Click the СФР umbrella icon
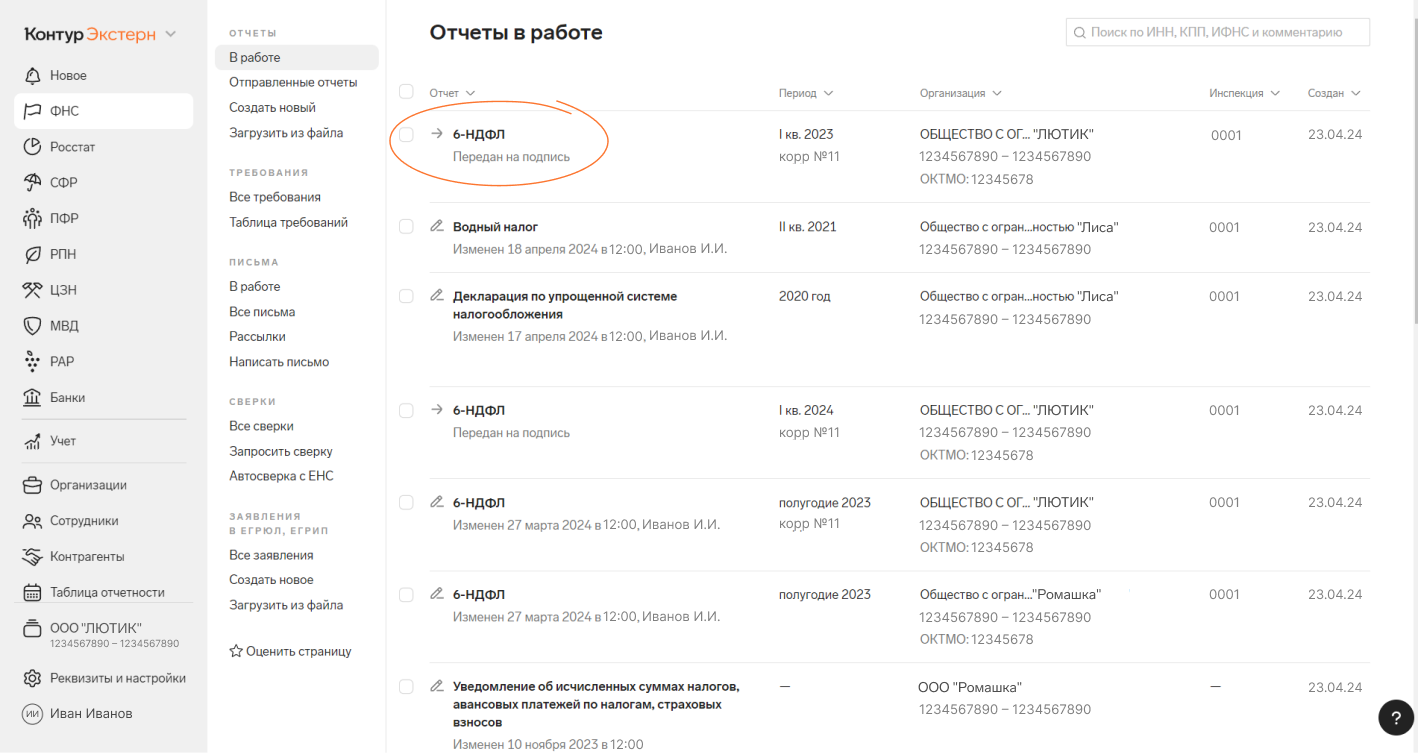This screenshot has height=753, width=1418. 32,183
